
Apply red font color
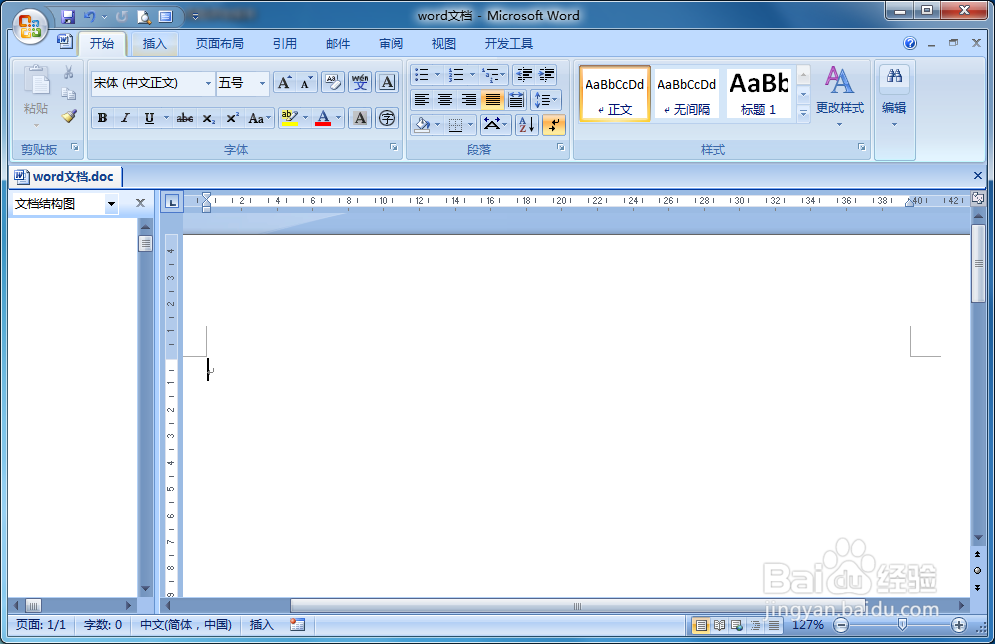pos(323,118)
